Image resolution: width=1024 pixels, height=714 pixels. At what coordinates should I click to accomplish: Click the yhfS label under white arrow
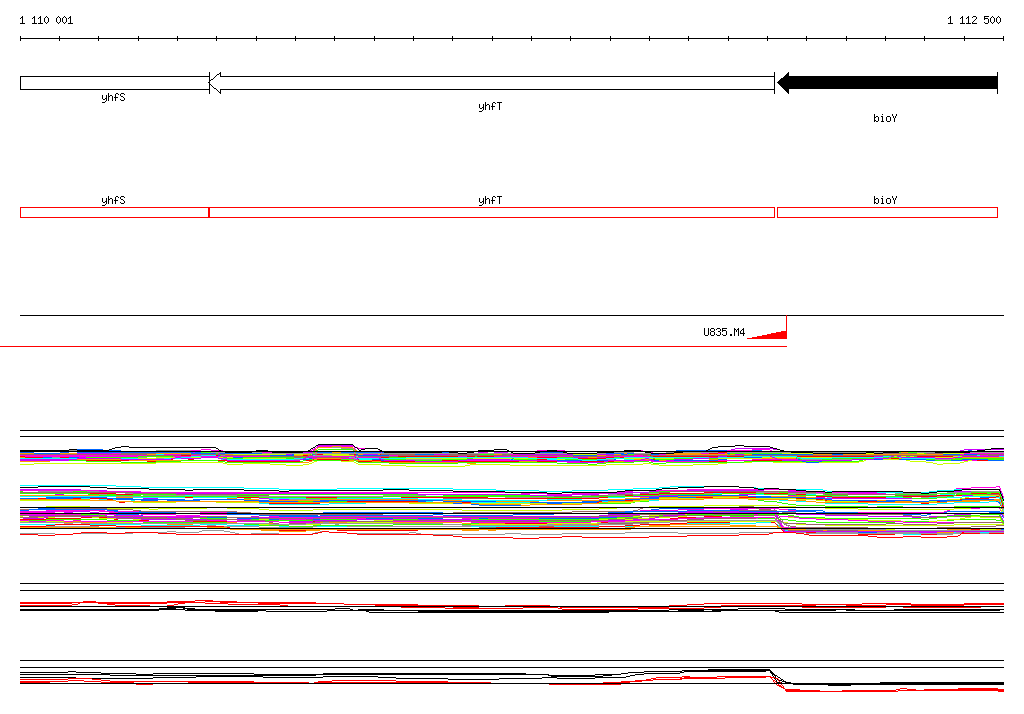coord(113,97)
